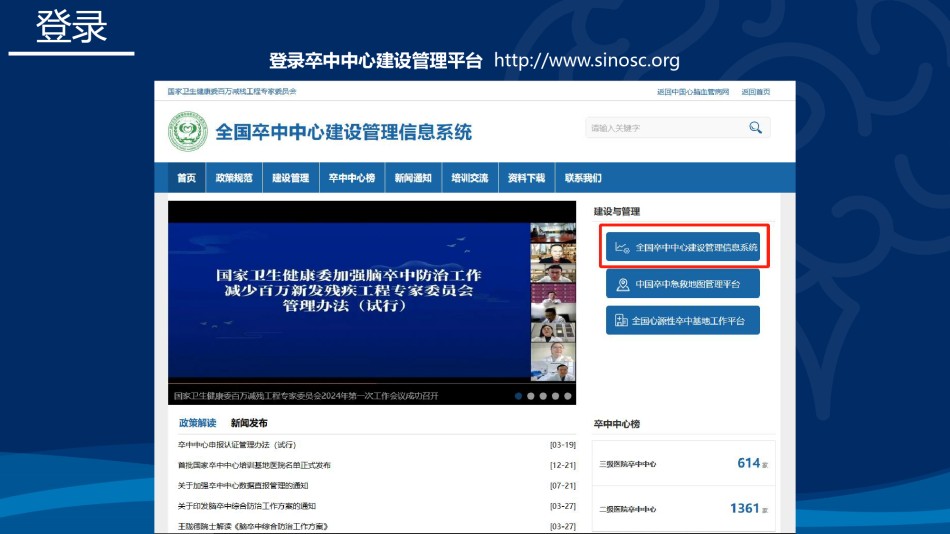Click the site emblem logo

point(188,132)
